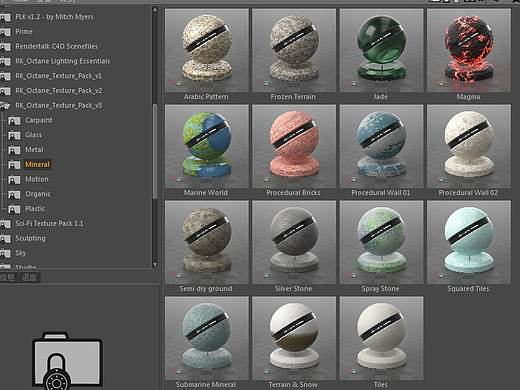Click the Plastic folder icon

coord(14,209)
